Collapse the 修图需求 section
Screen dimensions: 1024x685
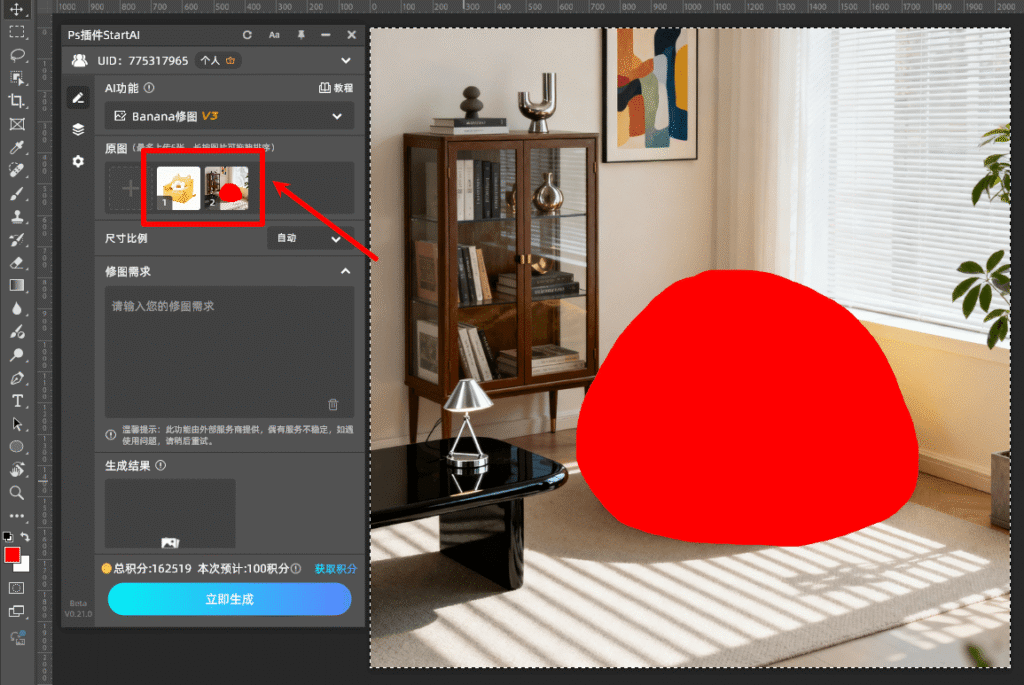[345, 271]
